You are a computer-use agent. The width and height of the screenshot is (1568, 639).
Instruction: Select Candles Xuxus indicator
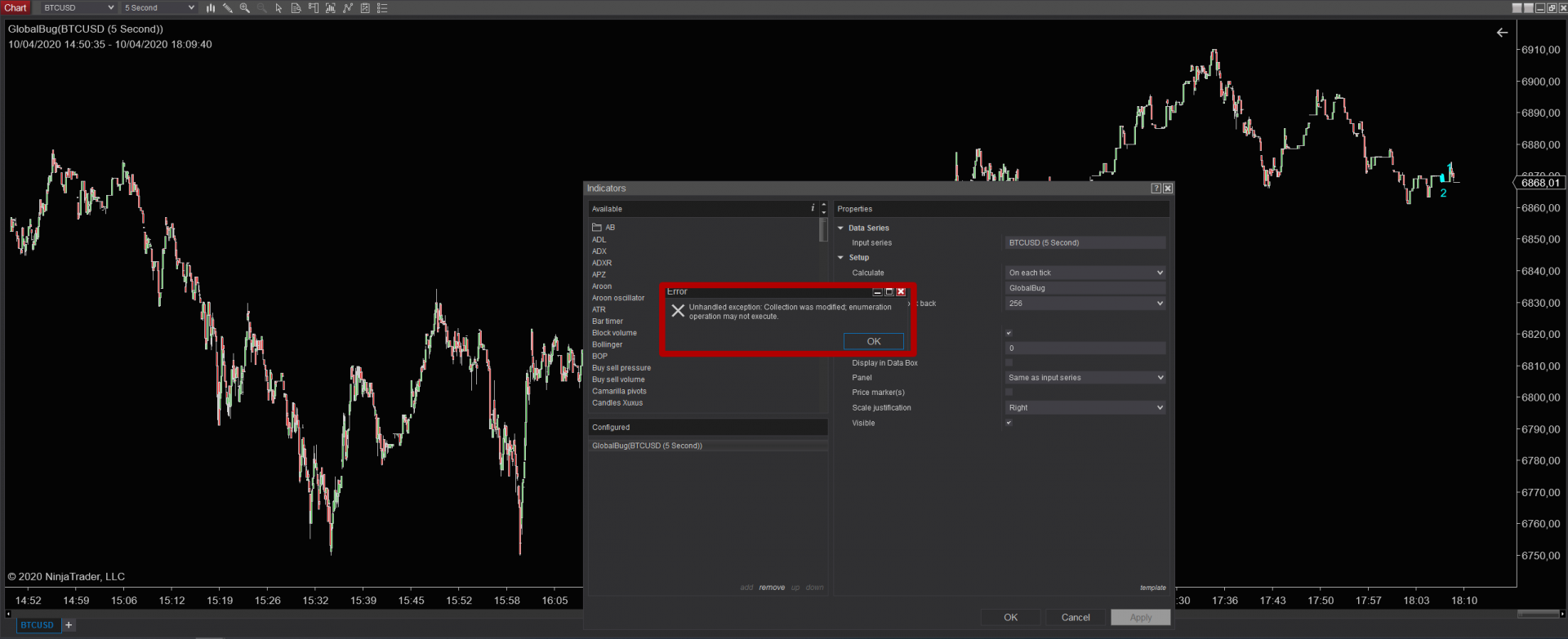pyautogui.click(x=617, y=403)
